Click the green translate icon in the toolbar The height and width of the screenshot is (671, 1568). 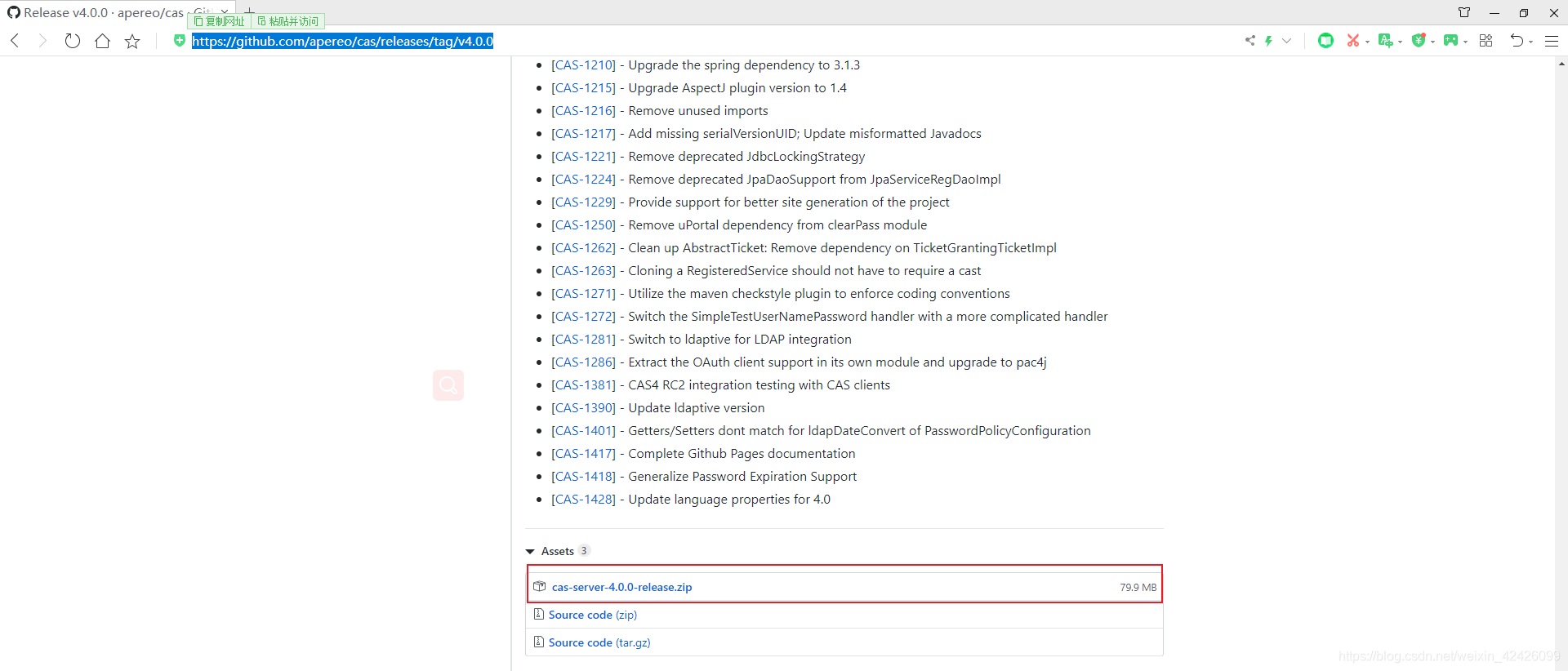pyautogui.click(x=1385, y=40)
